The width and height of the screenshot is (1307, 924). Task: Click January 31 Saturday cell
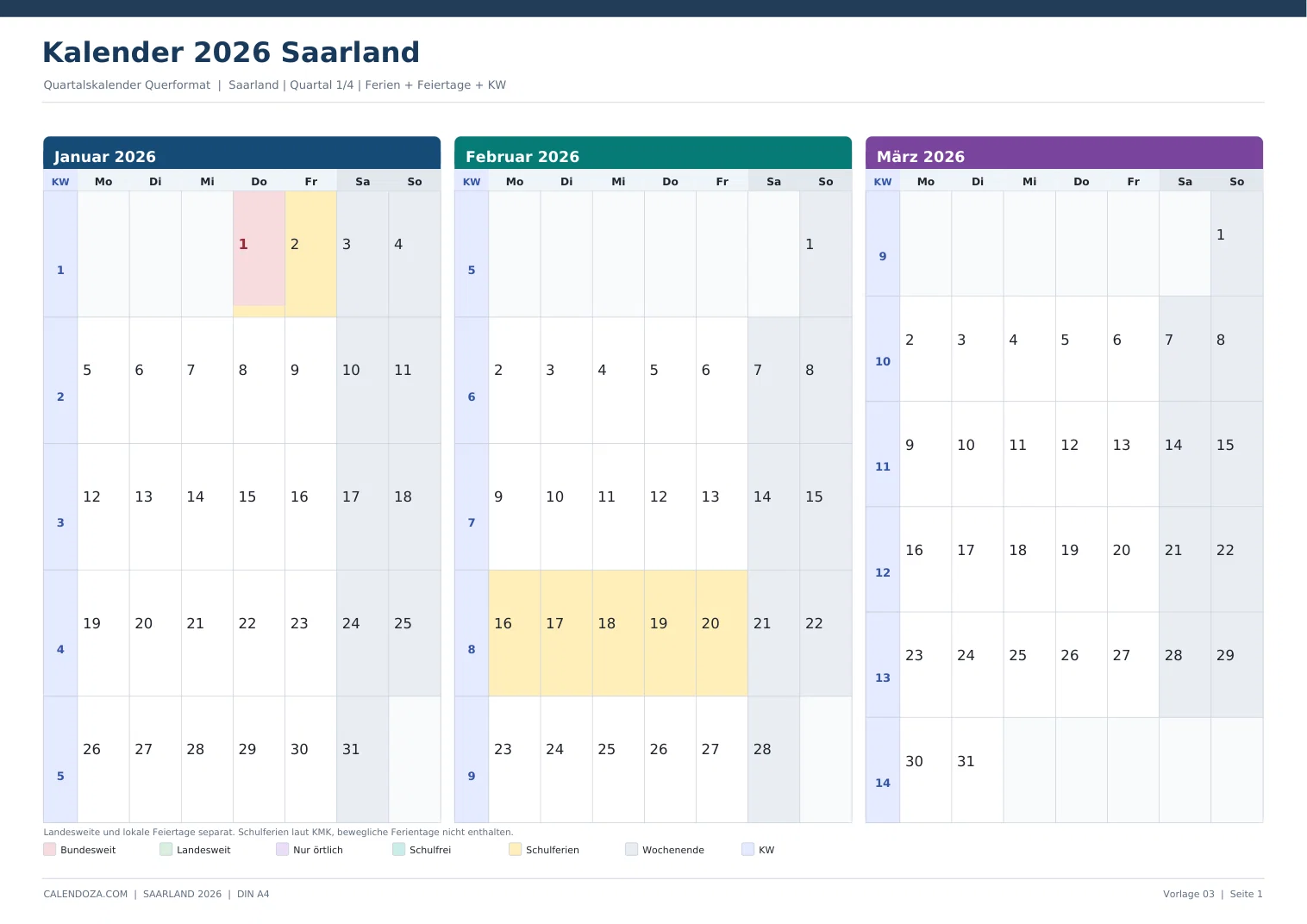pyautogui.click(x=363, y=759)
